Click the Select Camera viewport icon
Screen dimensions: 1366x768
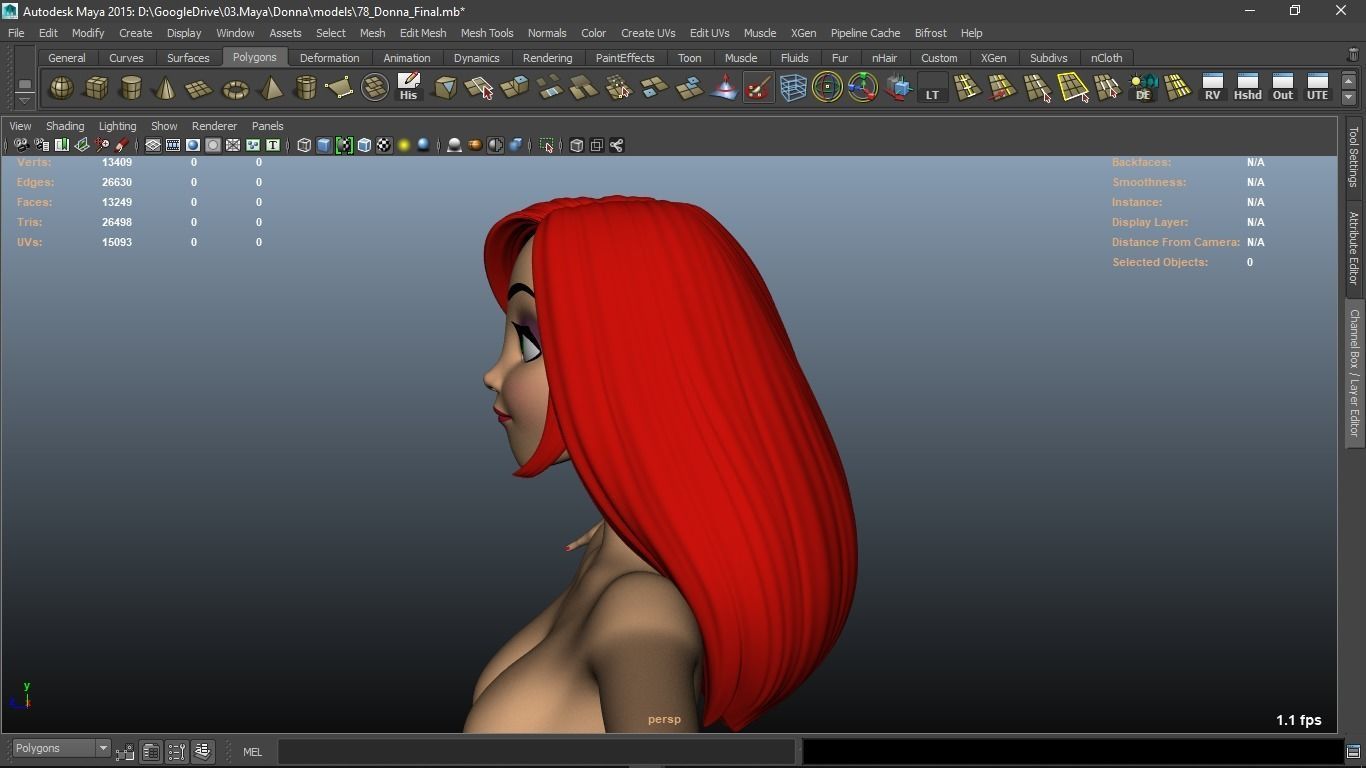point(21,145)
